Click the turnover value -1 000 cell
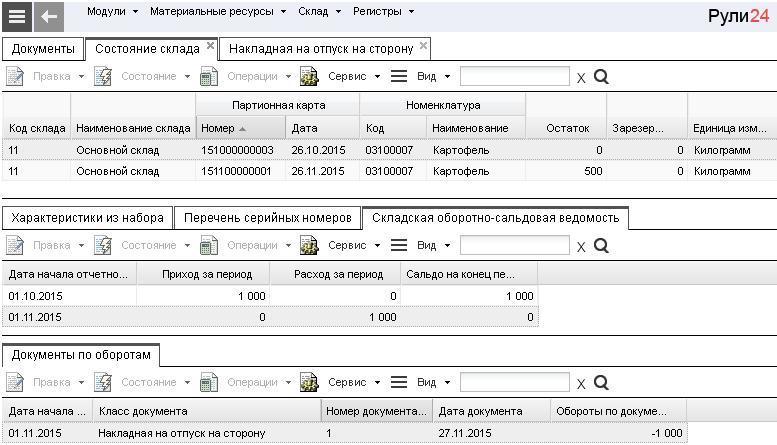The width and height of the screenshot is (777, 445). pyautogui.click(x=618, y=433)
